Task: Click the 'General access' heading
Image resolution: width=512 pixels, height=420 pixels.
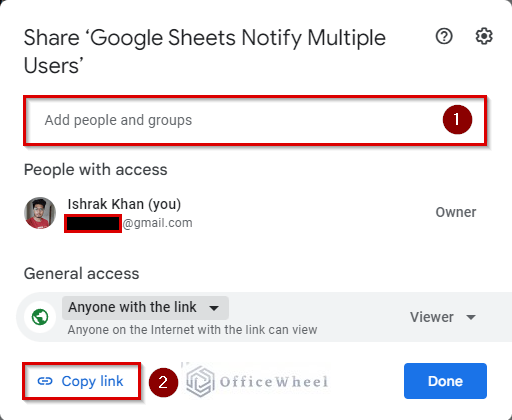Action: 81,274
